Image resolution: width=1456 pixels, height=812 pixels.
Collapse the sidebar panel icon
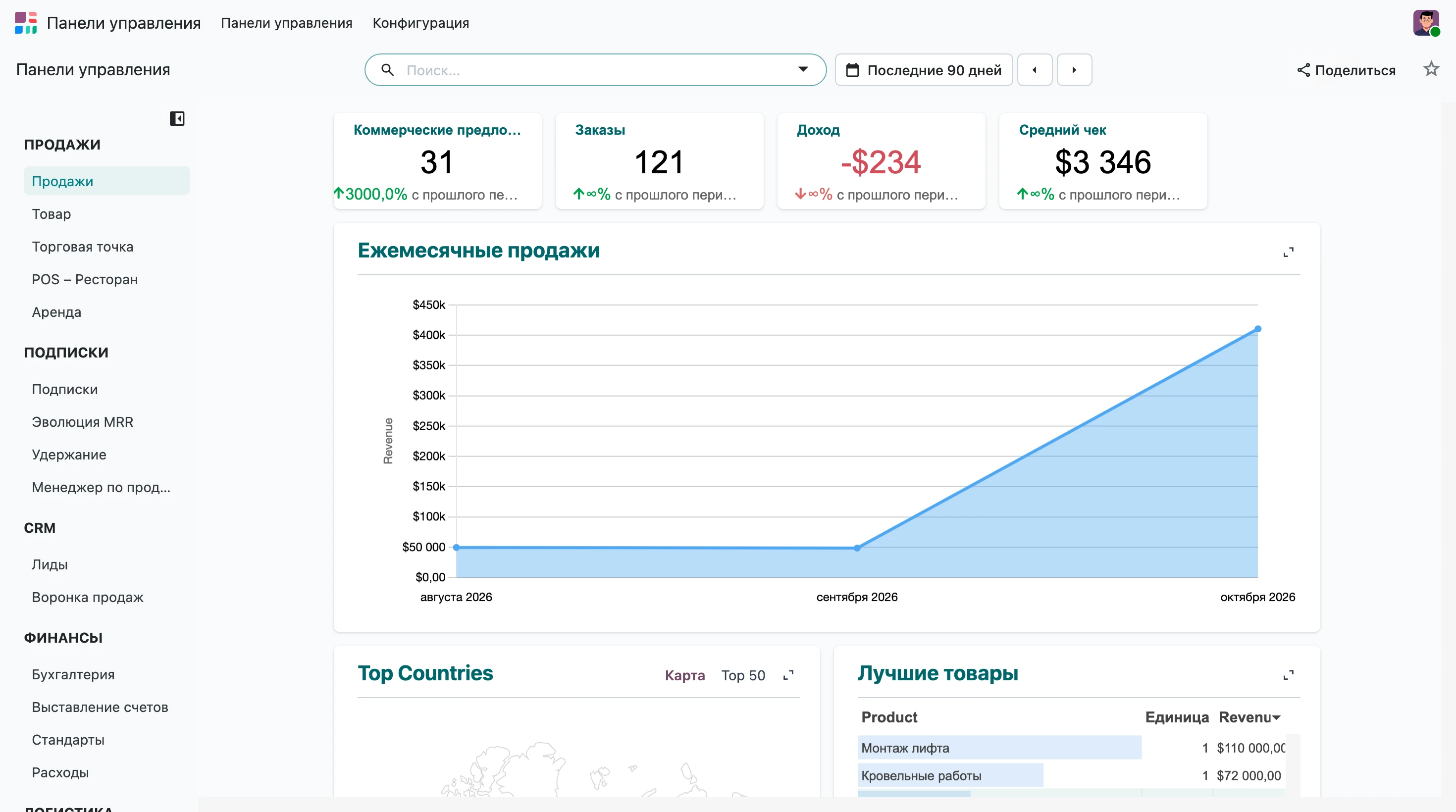click(177, 119)
